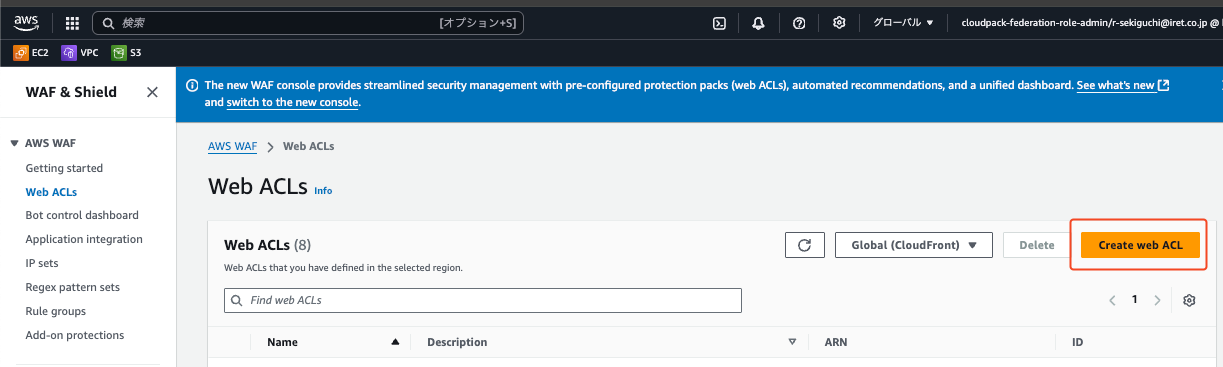Open the help question mark icon
1223x367 pixels.
pos(799,22)
